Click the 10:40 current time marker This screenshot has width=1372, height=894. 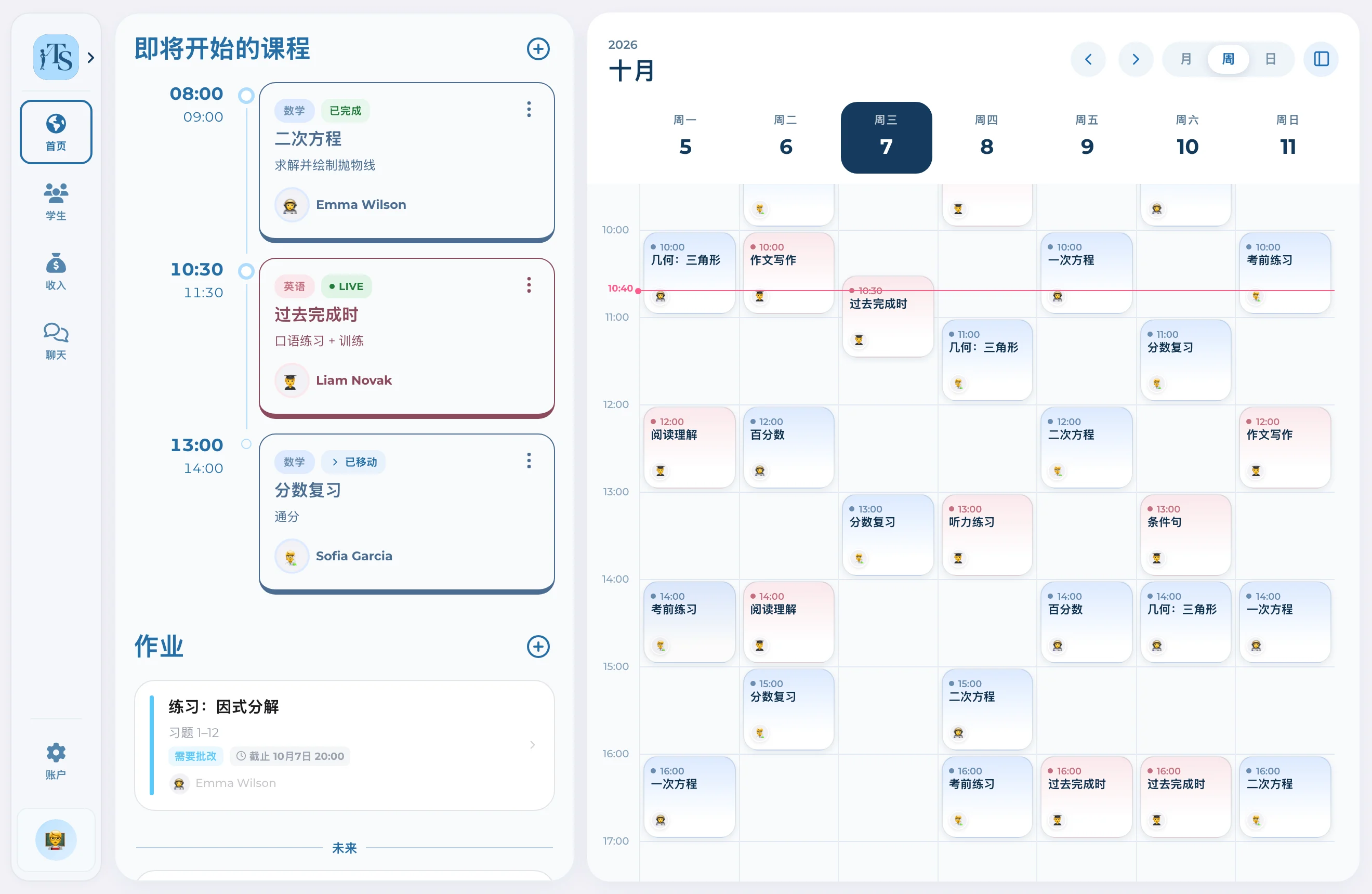[619, 288]
